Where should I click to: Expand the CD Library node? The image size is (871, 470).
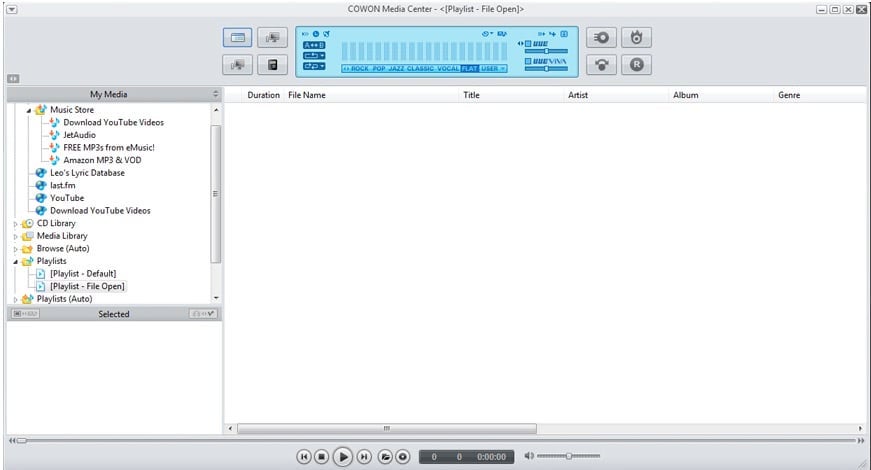click(16, 224)
